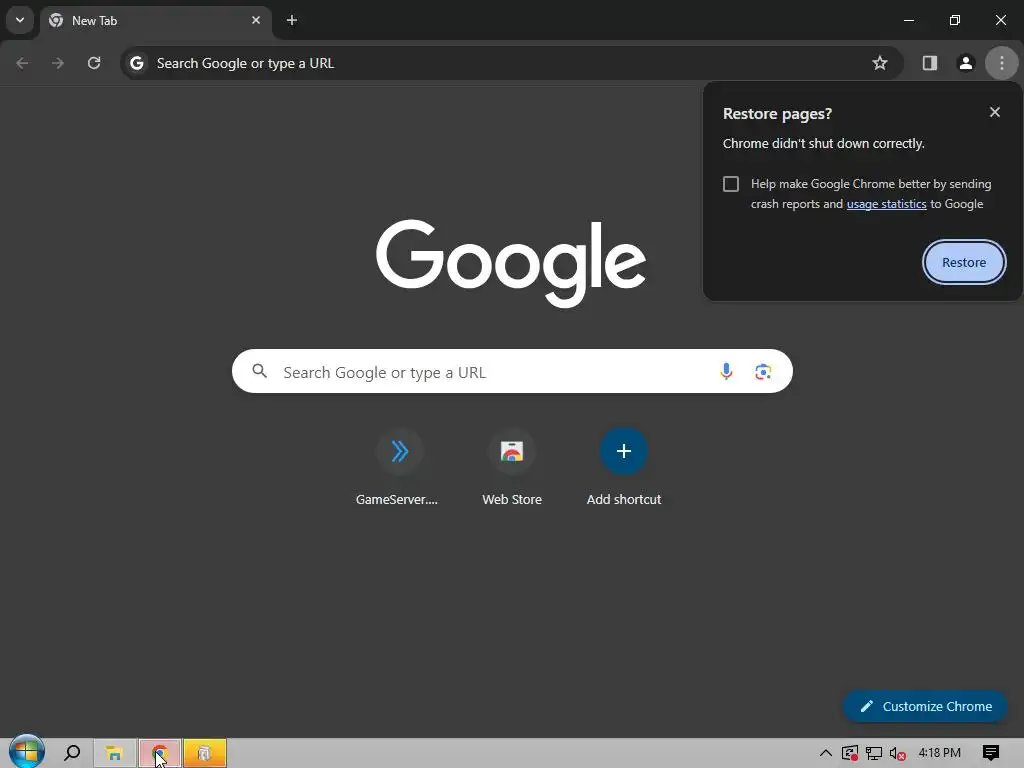Click the Add shortcut plus button
Viewport: 1024px width, 768px height.
[624, 451]
